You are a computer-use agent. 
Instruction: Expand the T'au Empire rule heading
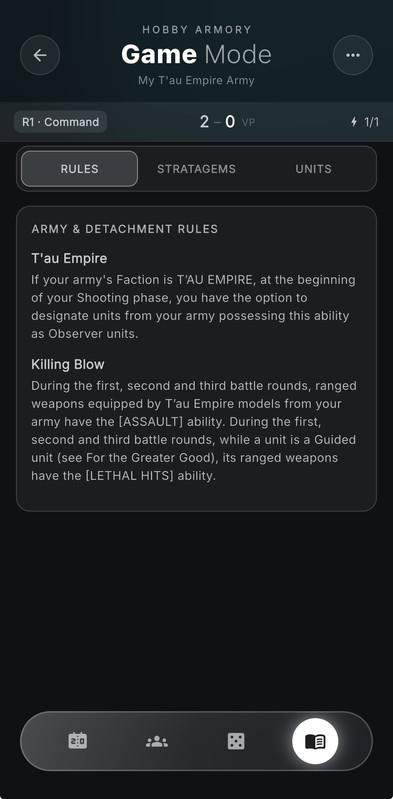(x=69, y=258)
